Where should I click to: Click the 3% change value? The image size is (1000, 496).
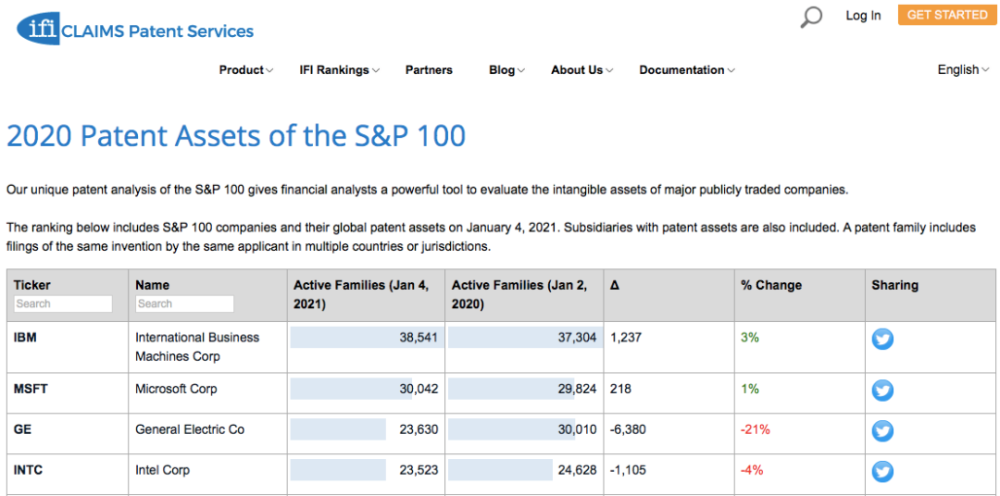coord(750,337)
